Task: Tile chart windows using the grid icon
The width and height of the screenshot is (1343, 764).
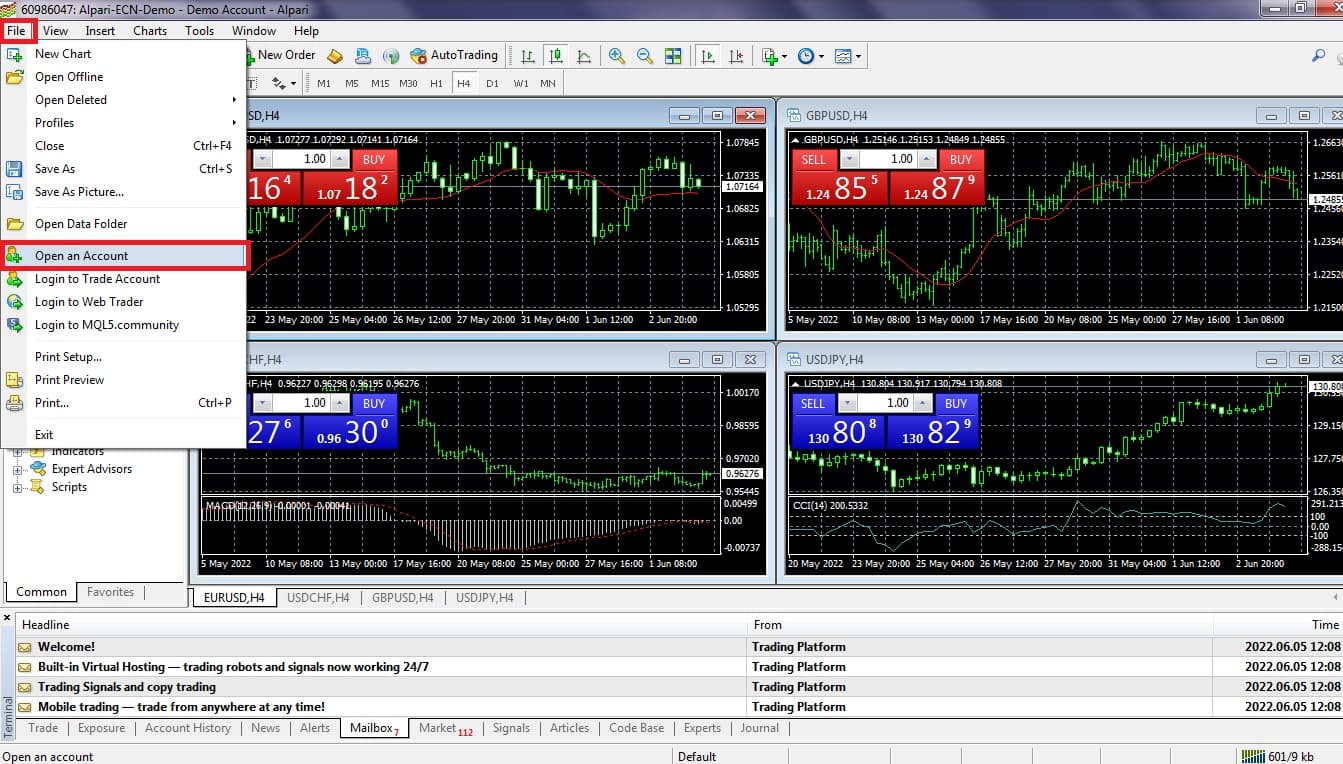Action: (x=673, y=56)
